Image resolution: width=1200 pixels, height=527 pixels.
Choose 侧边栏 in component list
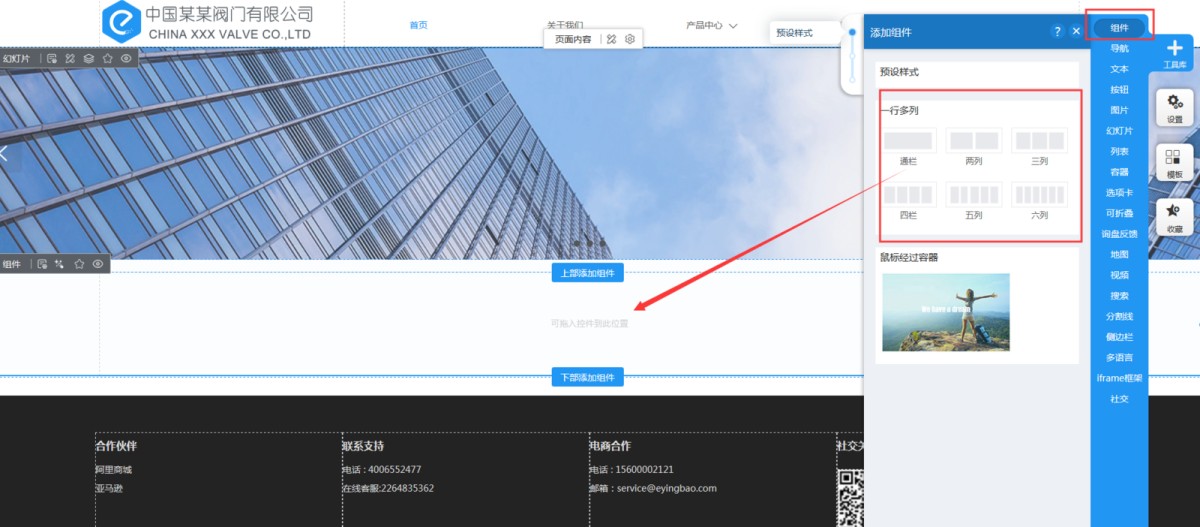pos(1119,337)
